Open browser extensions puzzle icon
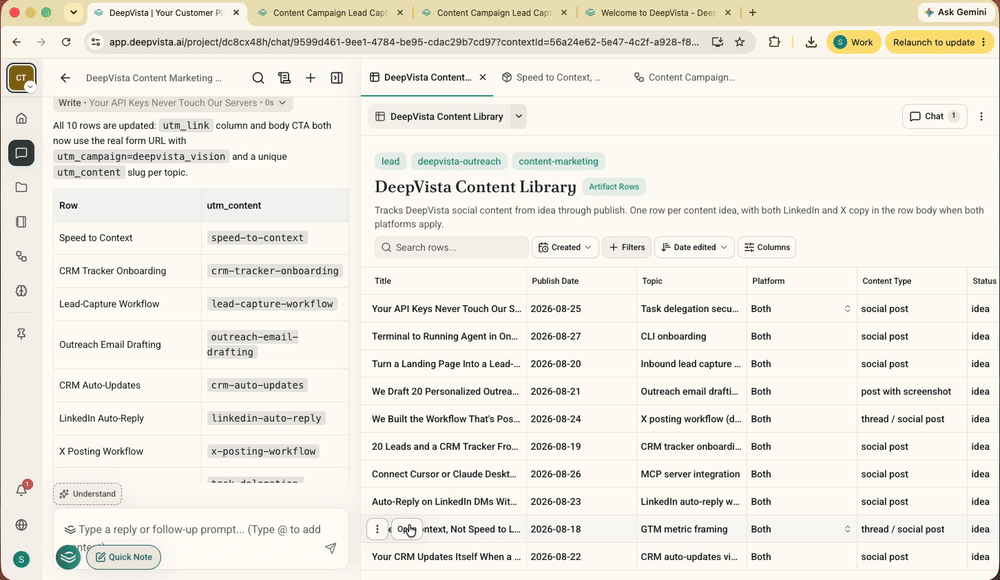 (774, 42)
